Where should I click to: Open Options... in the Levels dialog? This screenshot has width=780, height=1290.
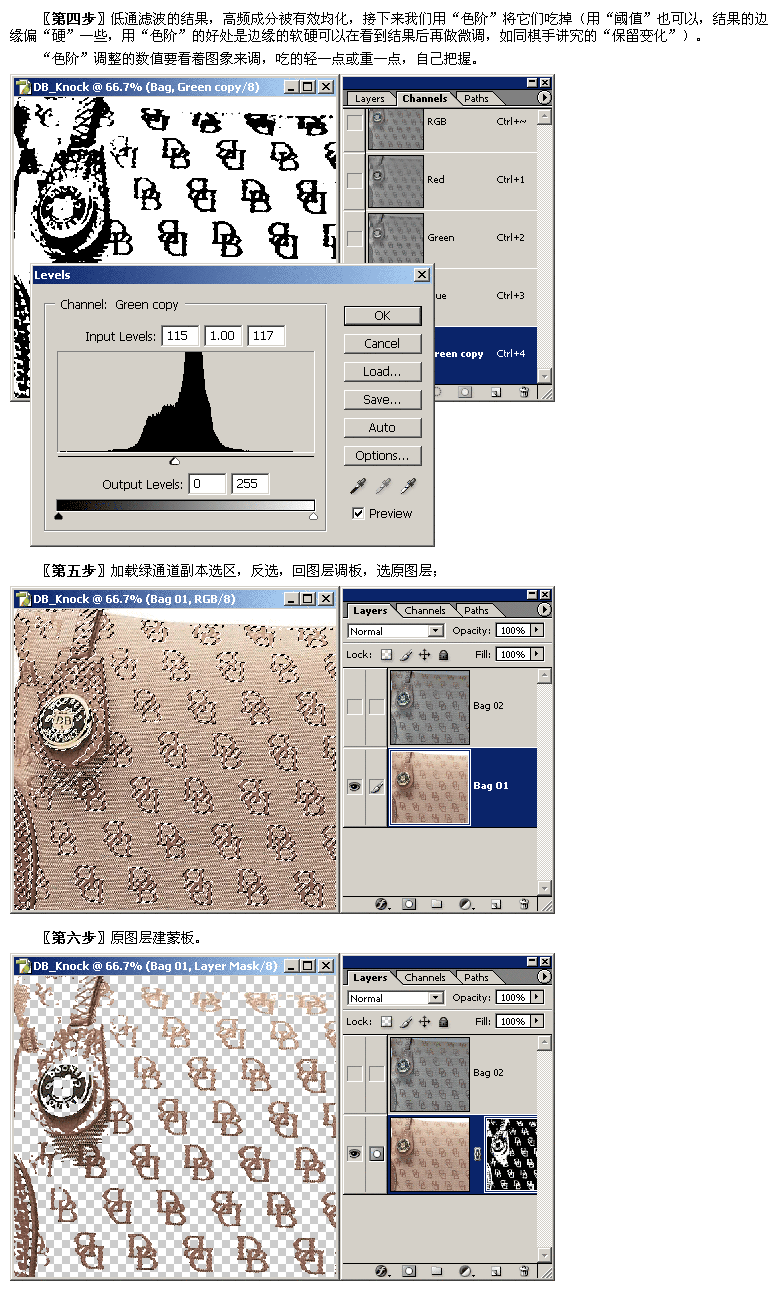[x=382, y=456]
